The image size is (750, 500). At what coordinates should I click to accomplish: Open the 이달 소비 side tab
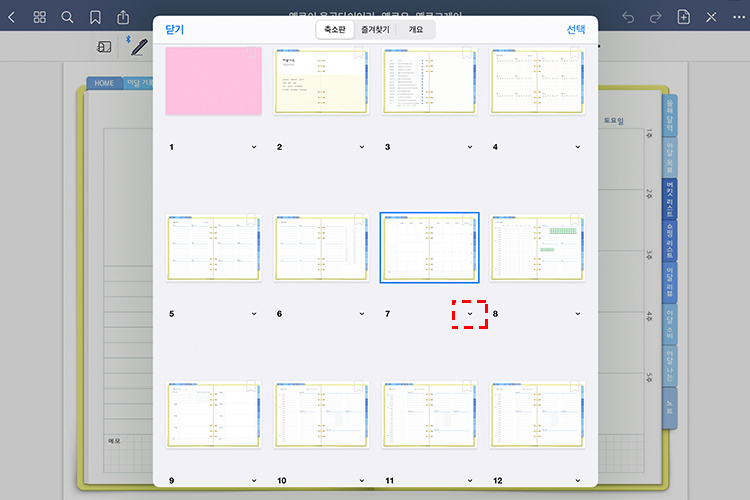click(x=670, y=324)
